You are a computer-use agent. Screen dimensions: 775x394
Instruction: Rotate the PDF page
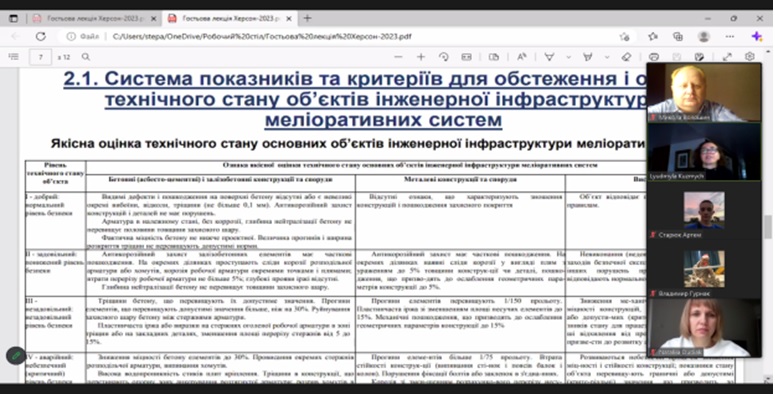443,57
